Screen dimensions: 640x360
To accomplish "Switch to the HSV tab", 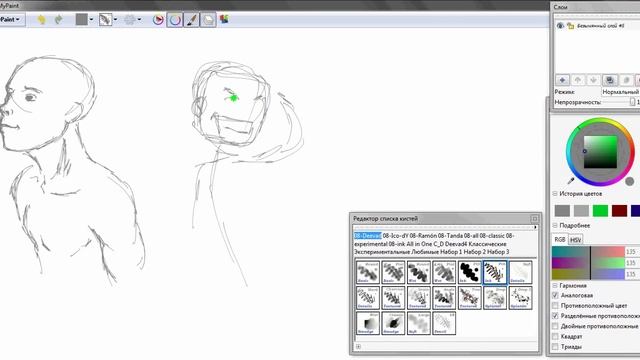I will (x=576, y=240).
